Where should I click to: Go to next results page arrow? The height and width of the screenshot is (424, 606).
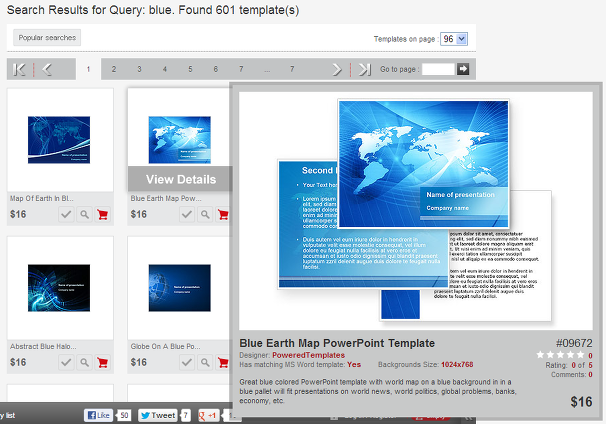point(337,70)
